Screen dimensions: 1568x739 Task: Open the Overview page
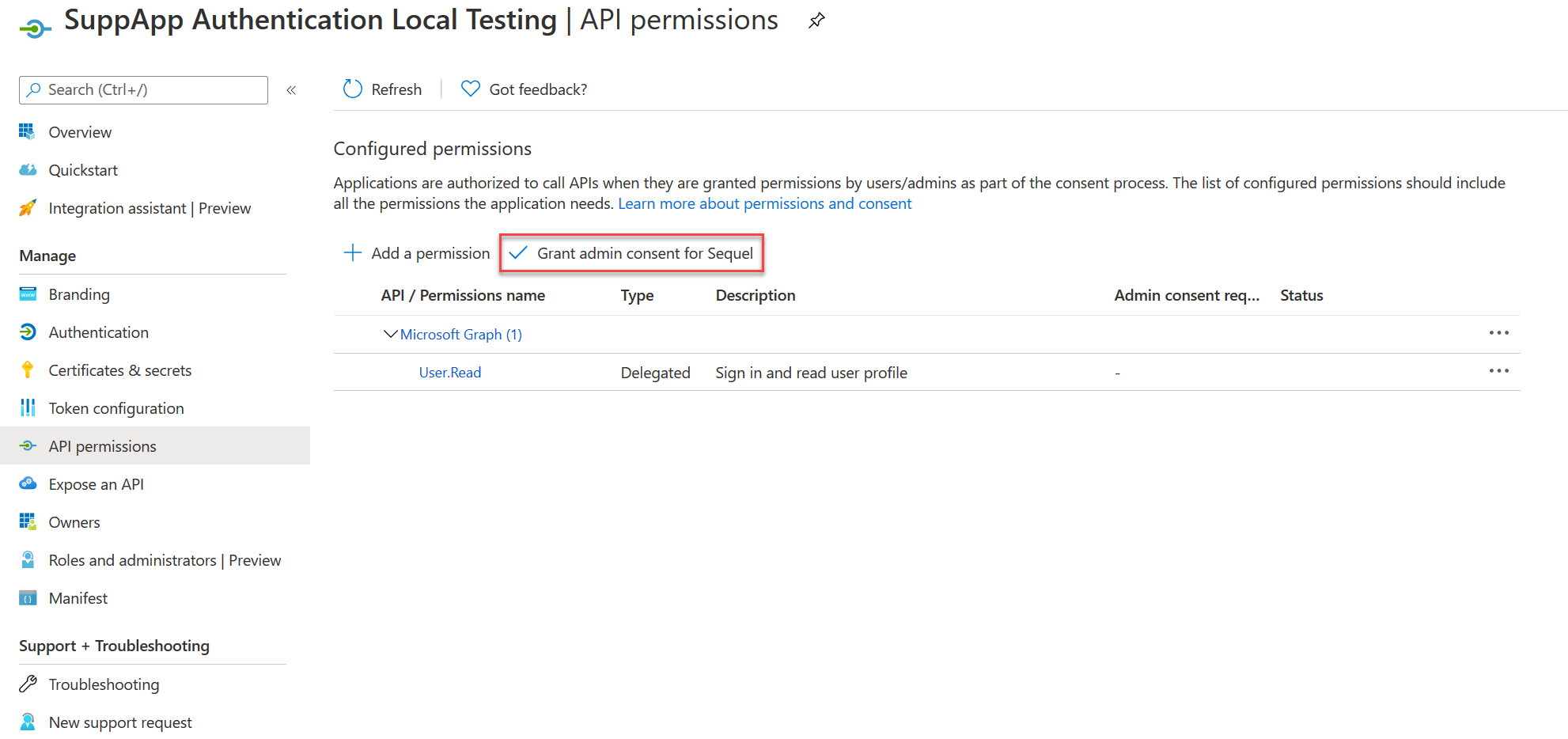[x=80, y=132]
